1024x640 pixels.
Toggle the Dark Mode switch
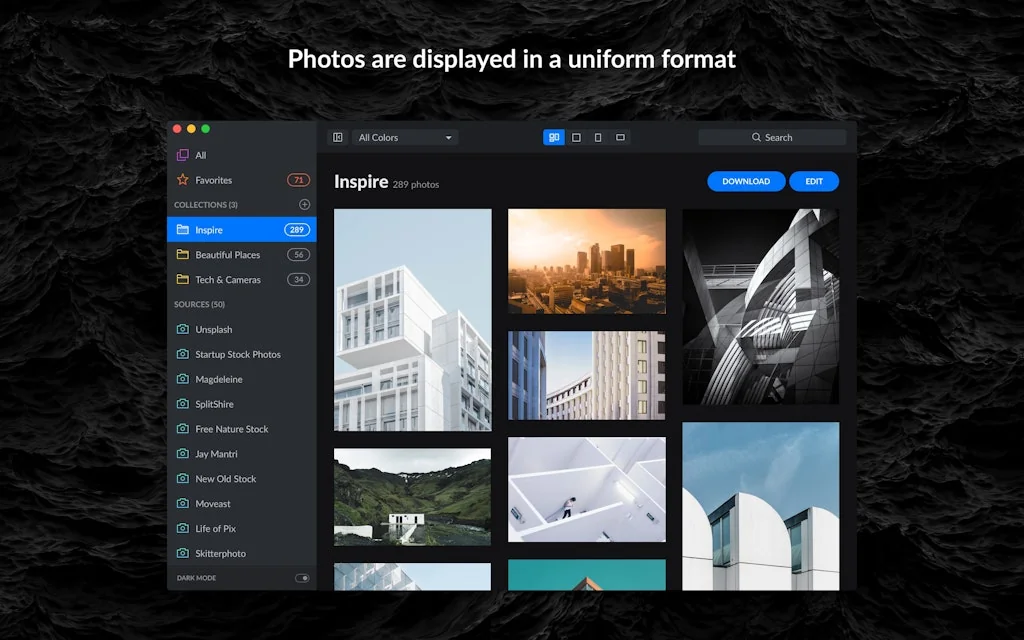(302, 578)
